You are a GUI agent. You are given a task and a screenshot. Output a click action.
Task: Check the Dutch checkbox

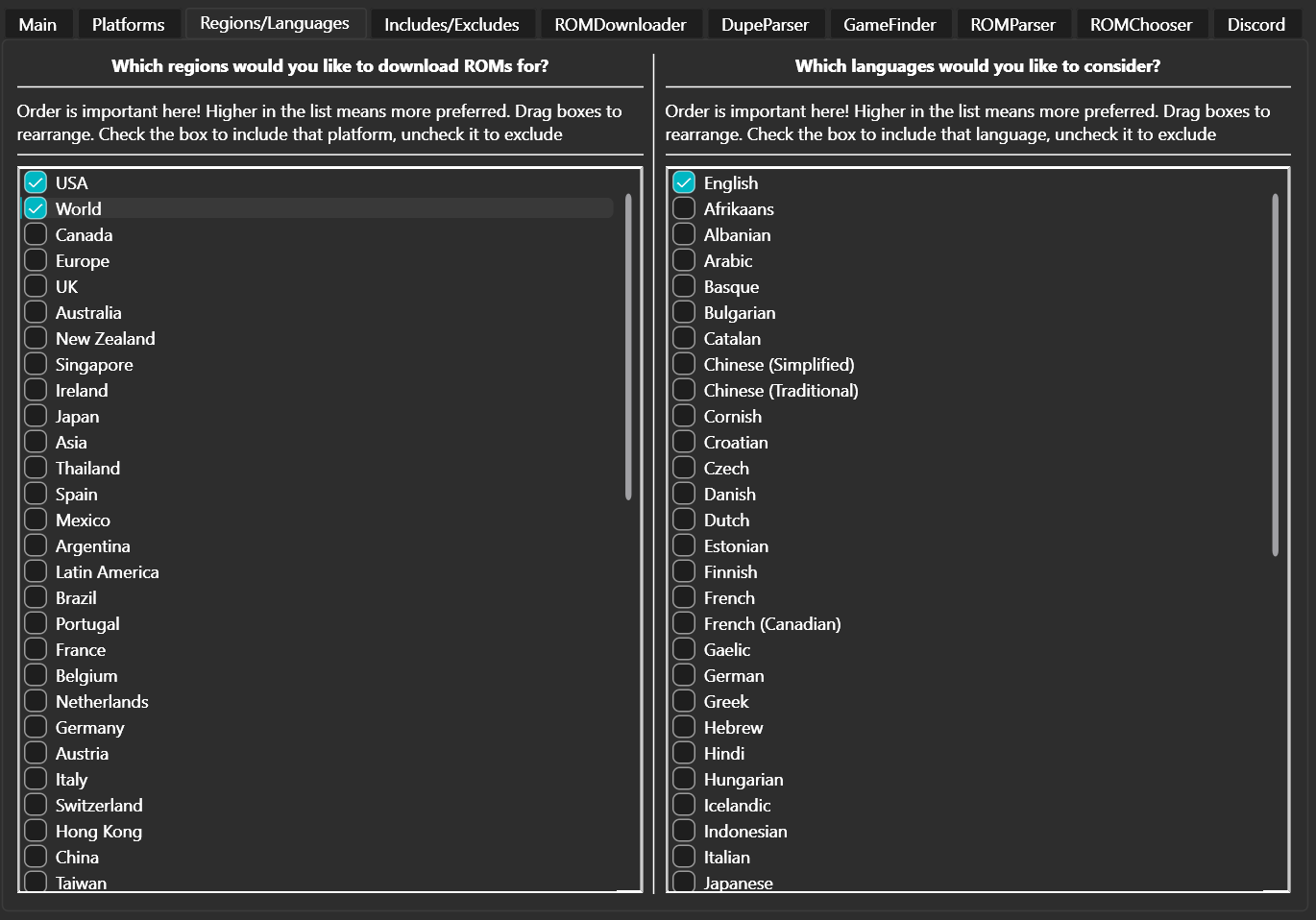pyautogui.click(x=684, y=519)
